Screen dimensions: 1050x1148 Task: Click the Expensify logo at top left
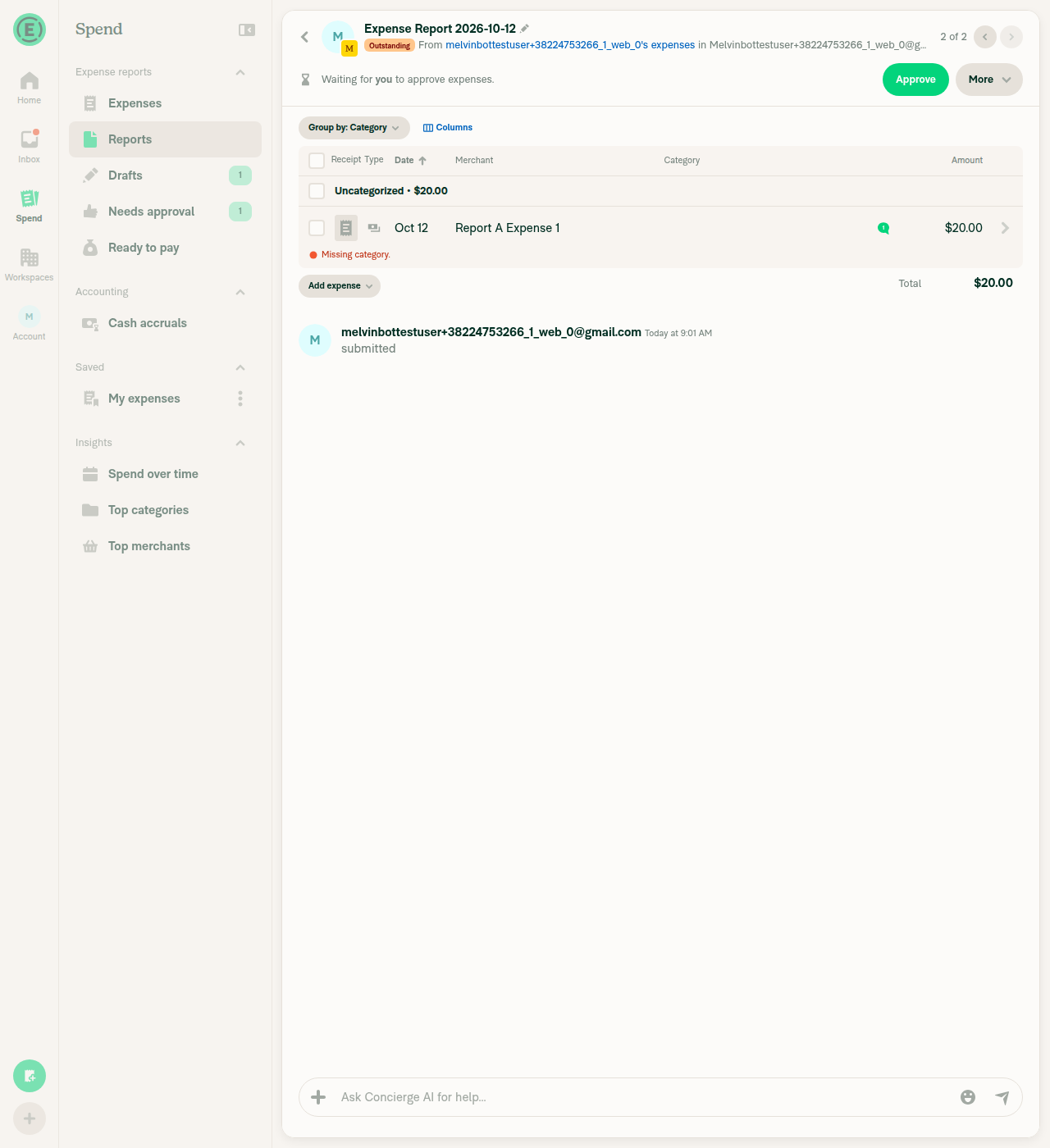(30, 30)
